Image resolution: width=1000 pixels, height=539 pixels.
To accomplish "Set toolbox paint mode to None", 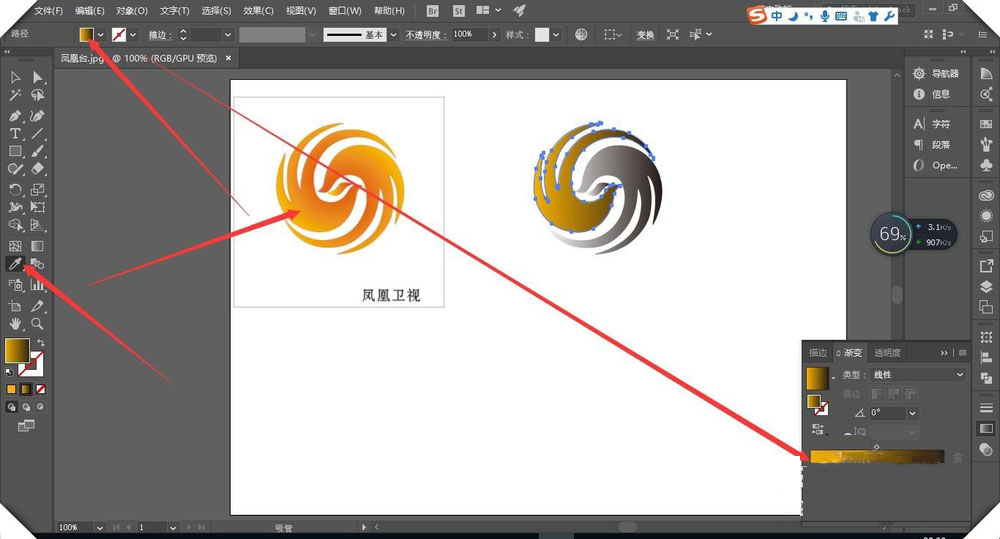I will point(40,389).
